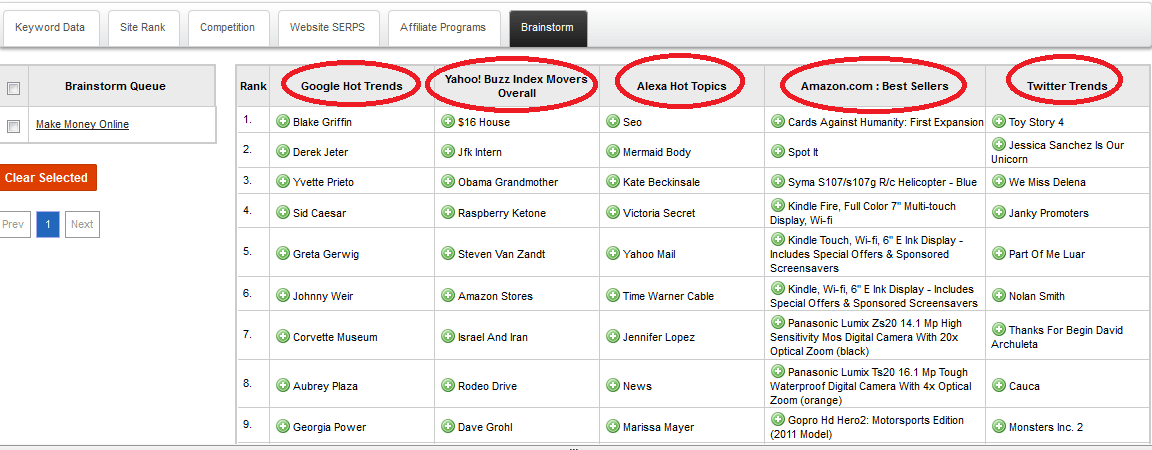The width and height of the screenshot is (1152, 450).
Task: Click the Amazon.com Best Sellers header
Action: pos(874,86)
